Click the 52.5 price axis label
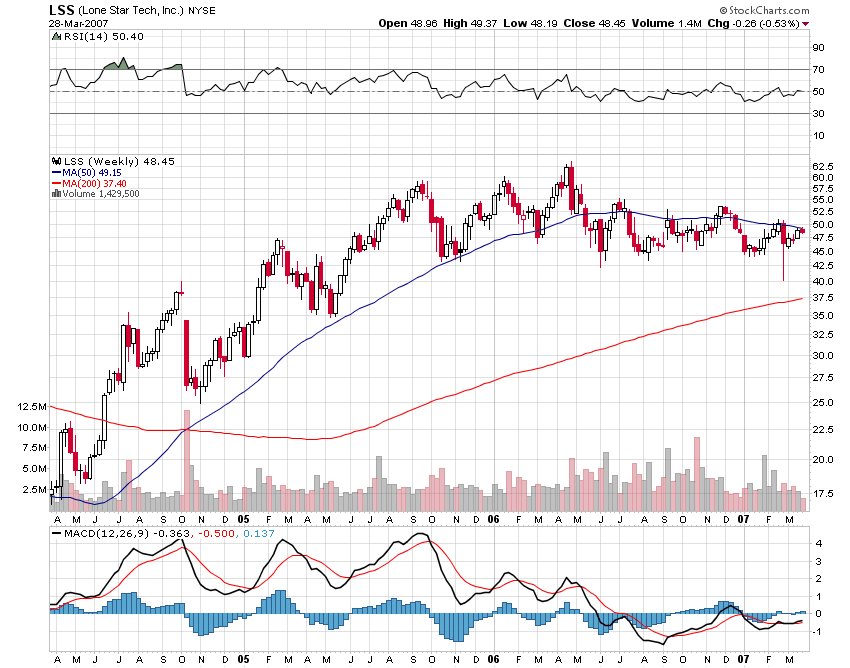 (x=823, y=212)
